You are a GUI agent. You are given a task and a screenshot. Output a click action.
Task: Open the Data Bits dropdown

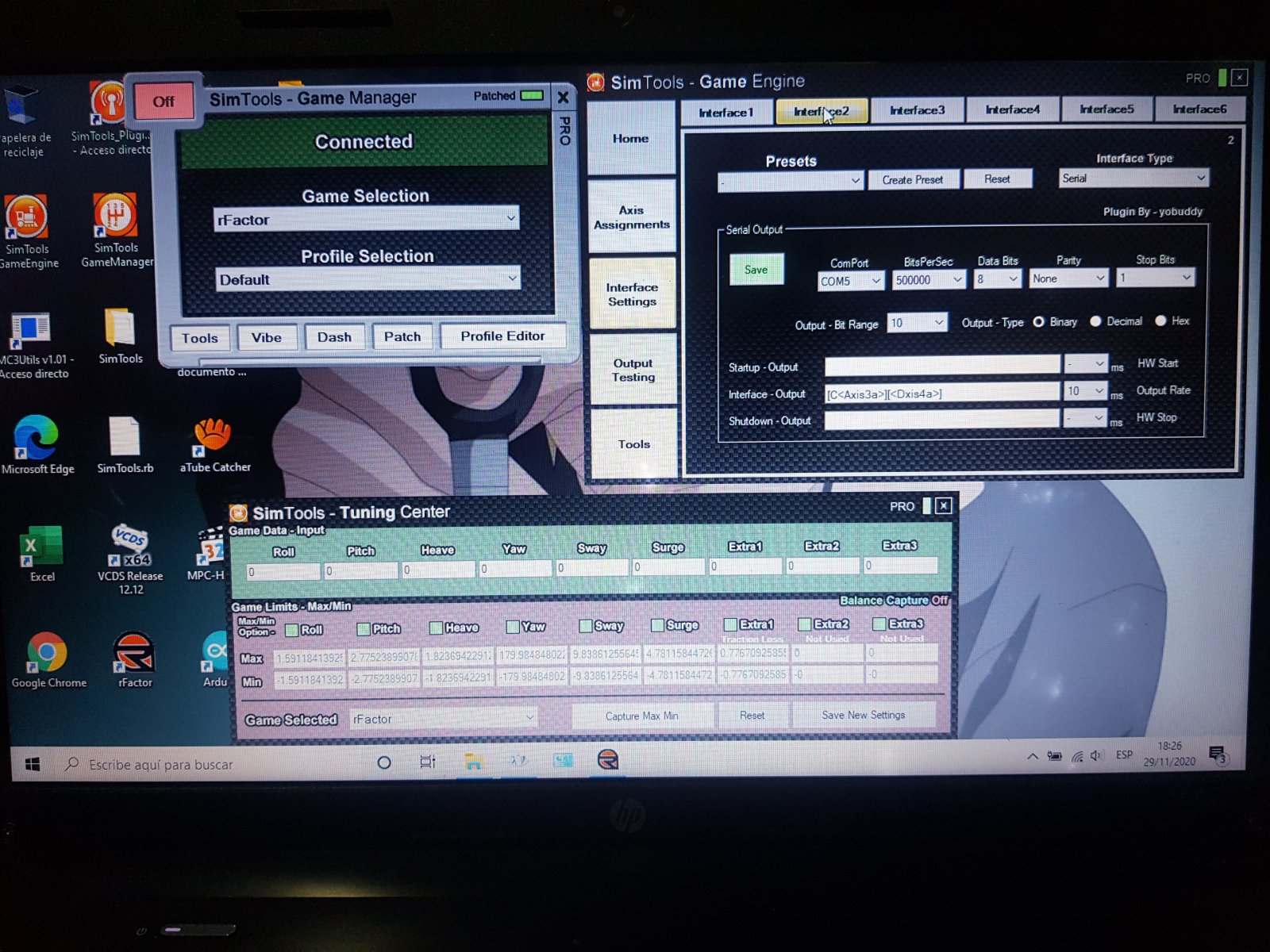[x=997, y=279]
